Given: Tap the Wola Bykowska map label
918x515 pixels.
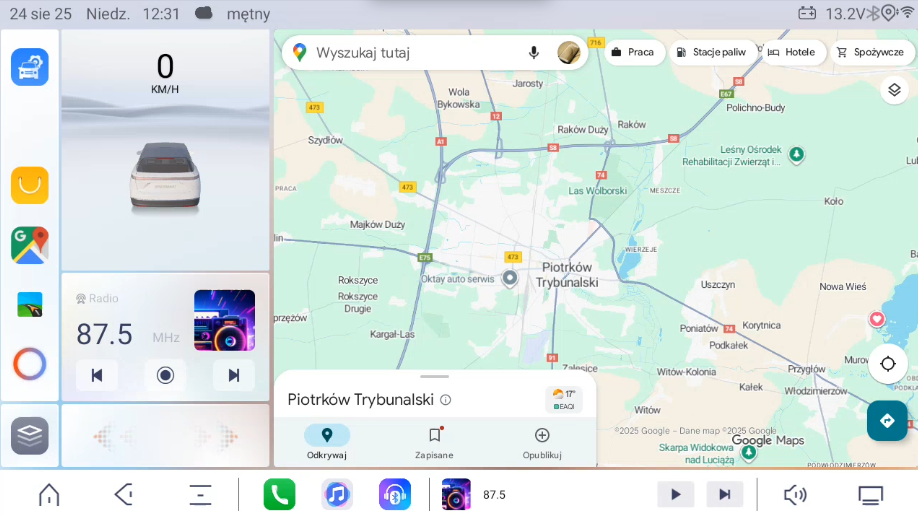Looking at the screenshot, I should click(458, 98).
